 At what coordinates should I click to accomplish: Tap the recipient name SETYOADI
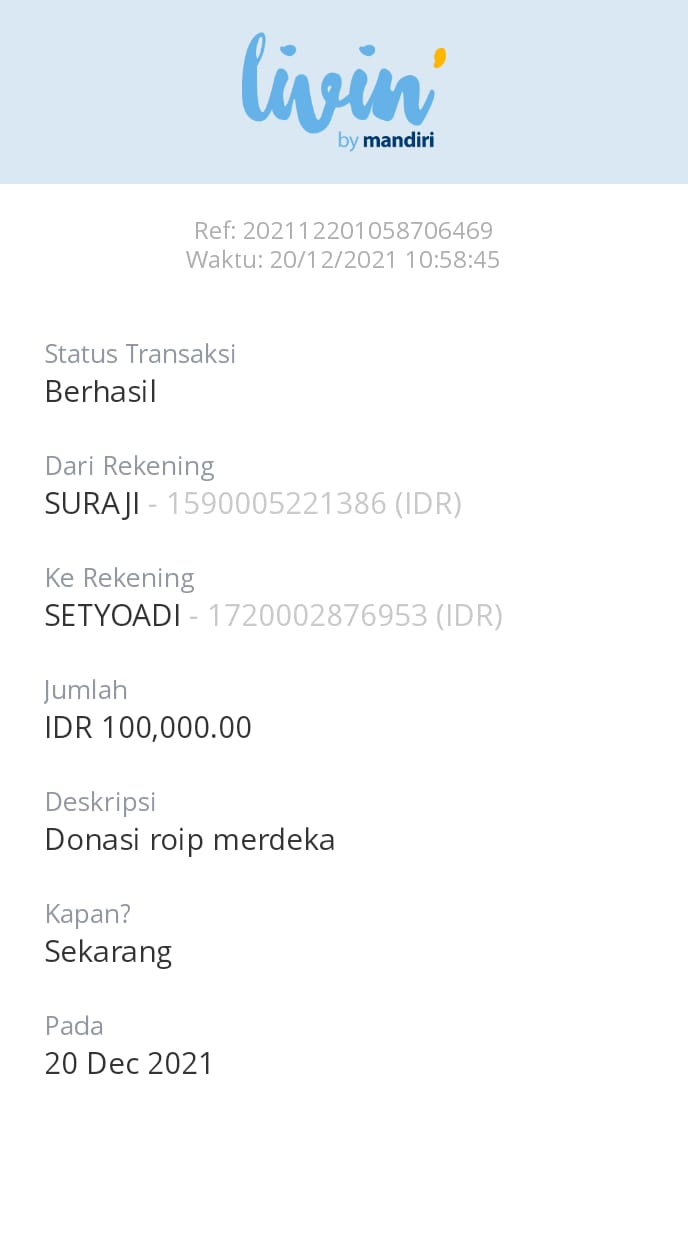click(x=113, y=616)
